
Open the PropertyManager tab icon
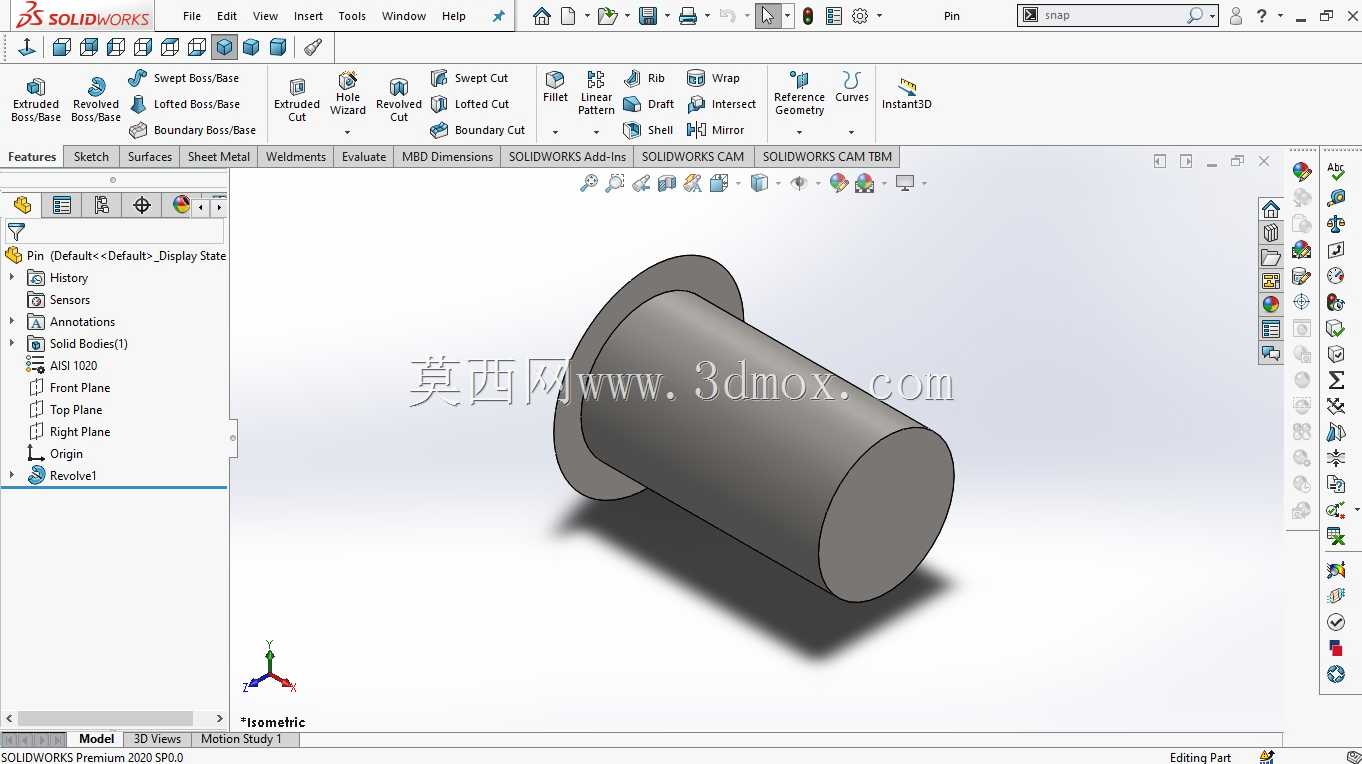(62, 205)
